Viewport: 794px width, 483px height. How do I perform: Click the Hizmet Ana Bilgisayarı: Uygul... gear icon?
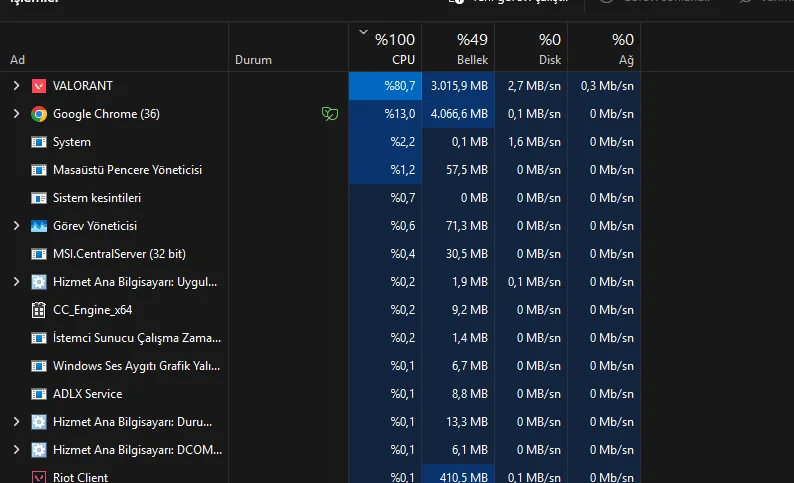click(x=39, y=282)
